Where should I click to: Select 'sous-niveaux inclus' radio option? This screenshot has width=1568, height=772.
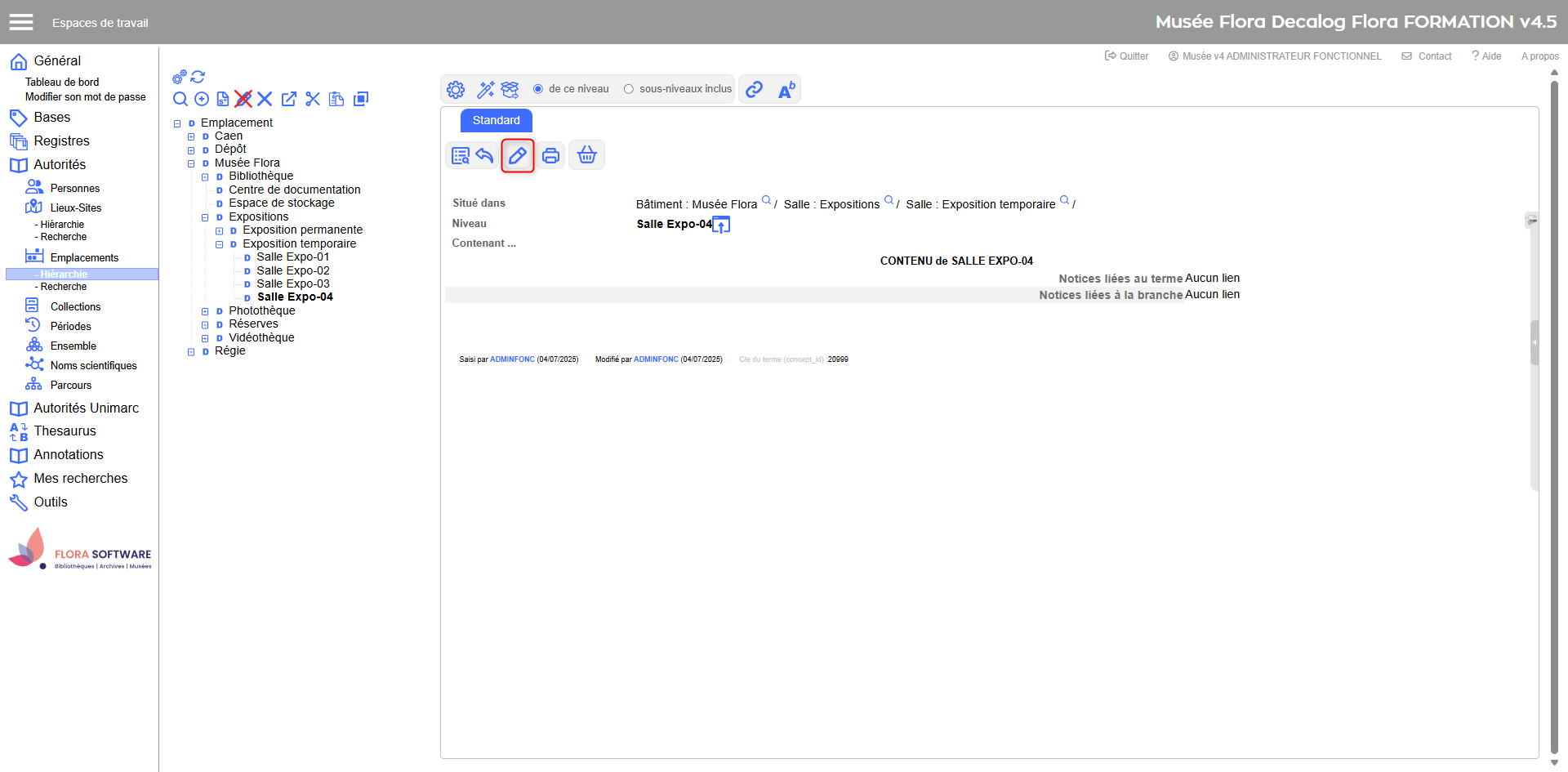(629, 89)
